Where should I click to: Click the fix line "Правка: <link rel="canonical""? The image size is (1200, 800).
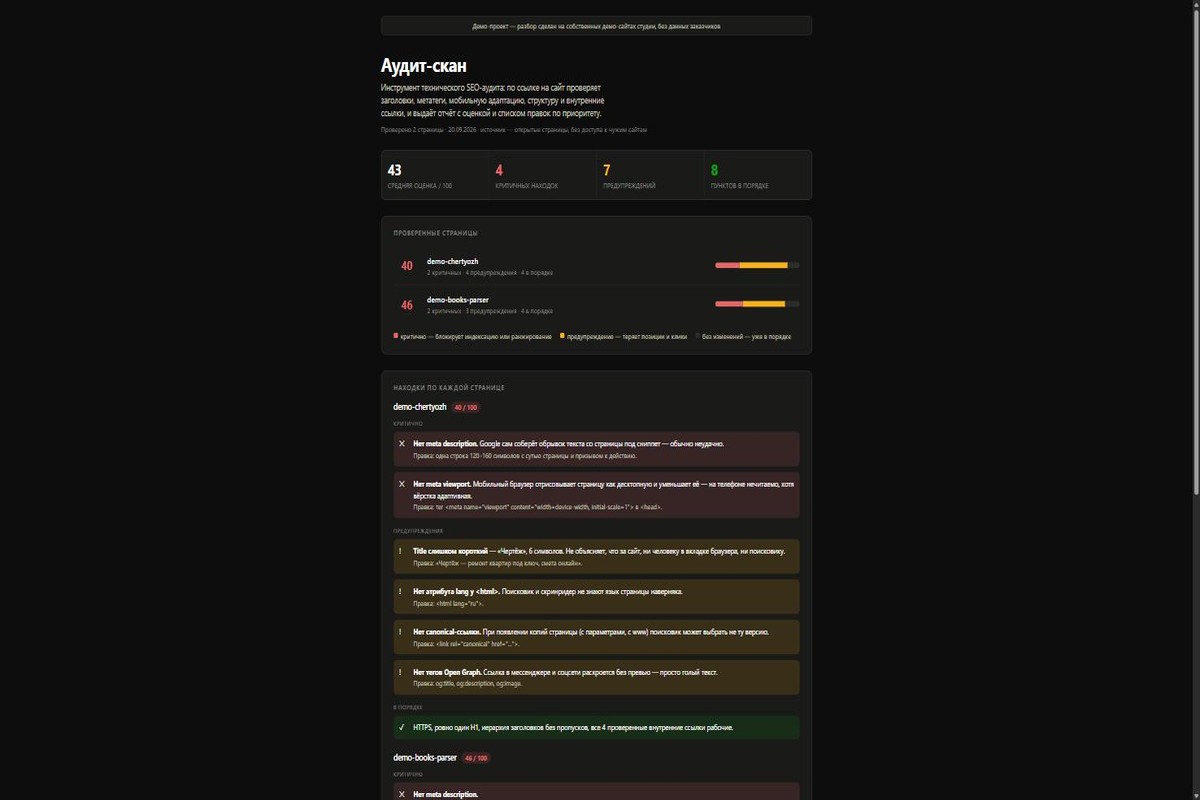[x=466, y=645]
